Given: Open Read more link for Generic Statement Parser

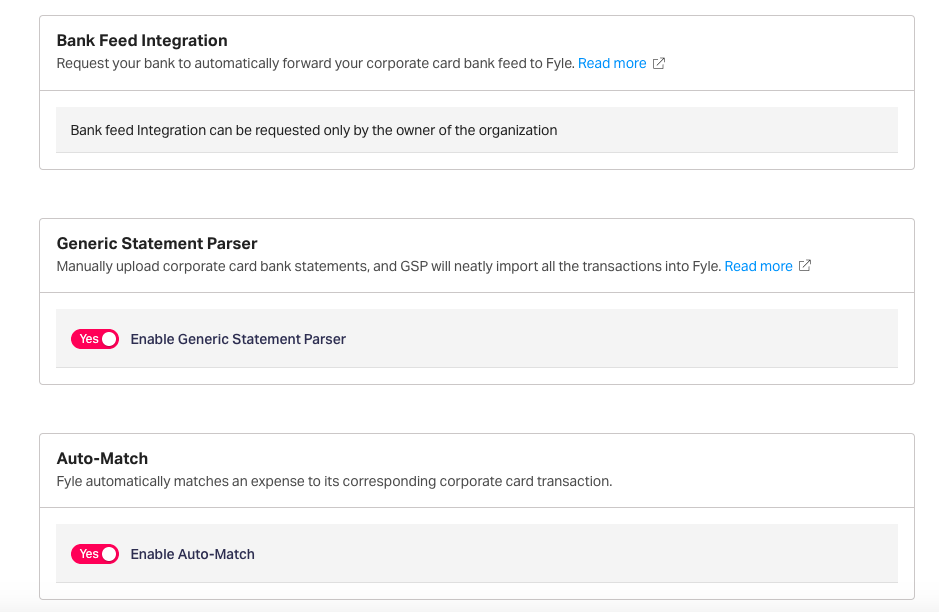Looking at the screenshot, I should tap(758, 266).
